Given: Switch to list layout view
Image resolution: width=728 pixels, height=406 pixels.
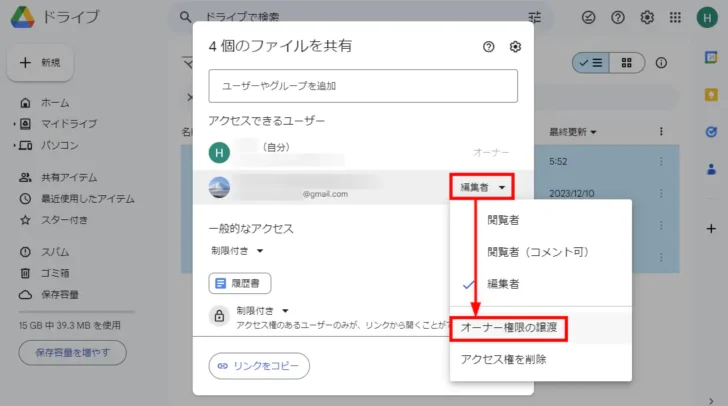Looking at the screenshot, I should [591, 63].
